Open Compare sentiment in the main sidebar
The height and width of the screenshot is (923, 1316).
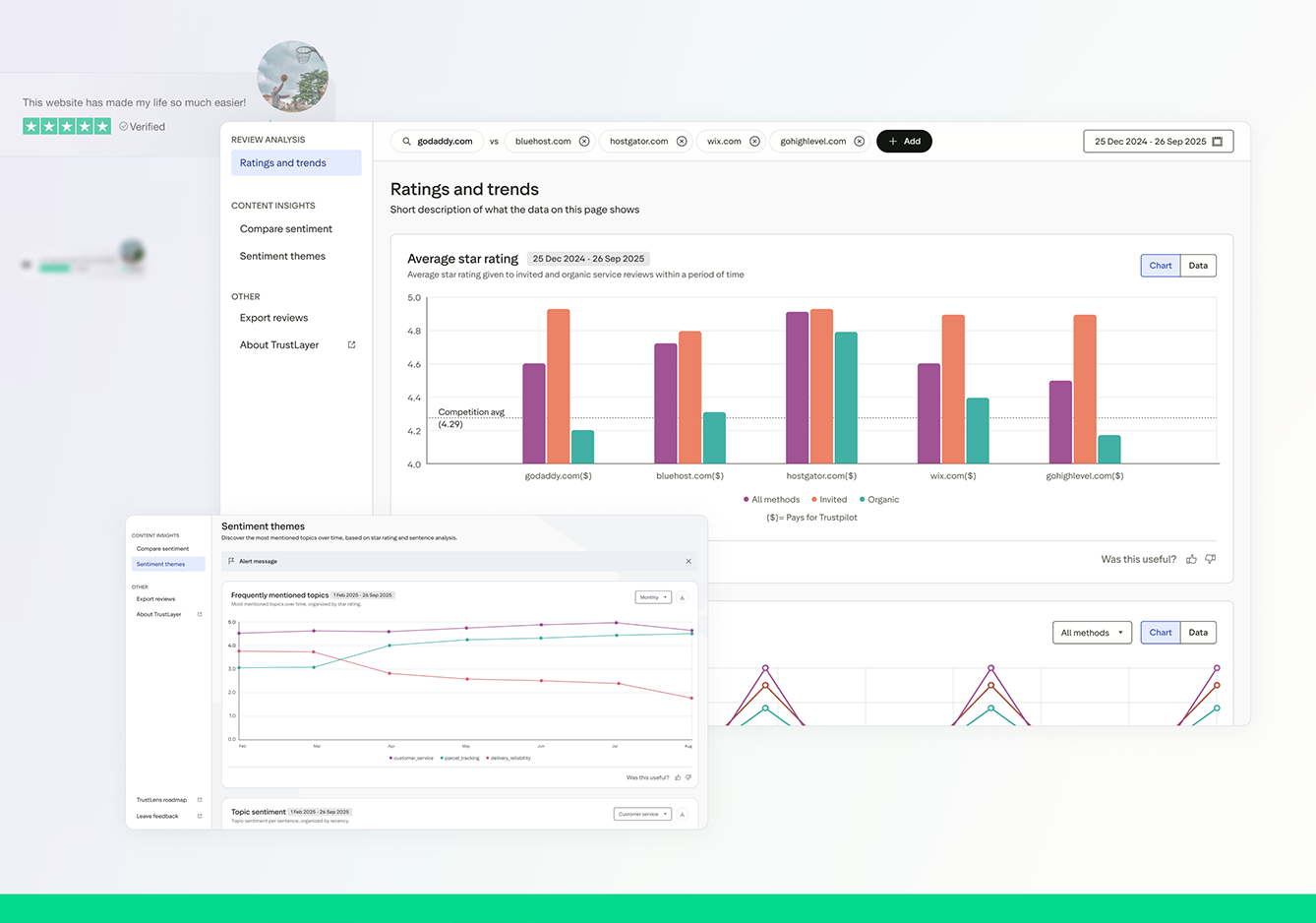[x=286, y=229]
